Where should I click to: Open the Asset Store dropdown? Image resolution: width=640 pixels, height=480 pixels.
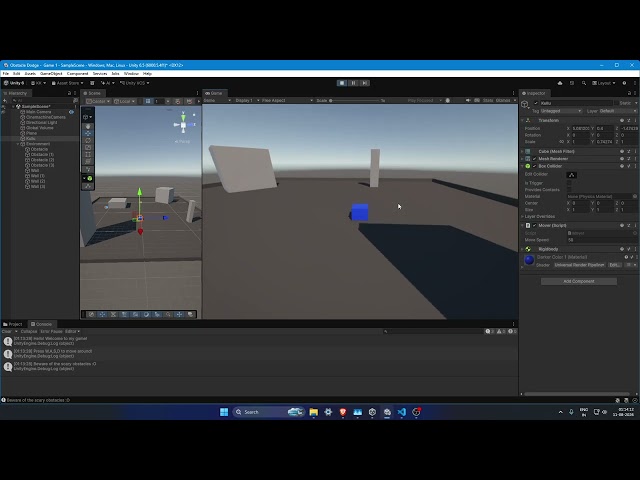pos(67,83)
